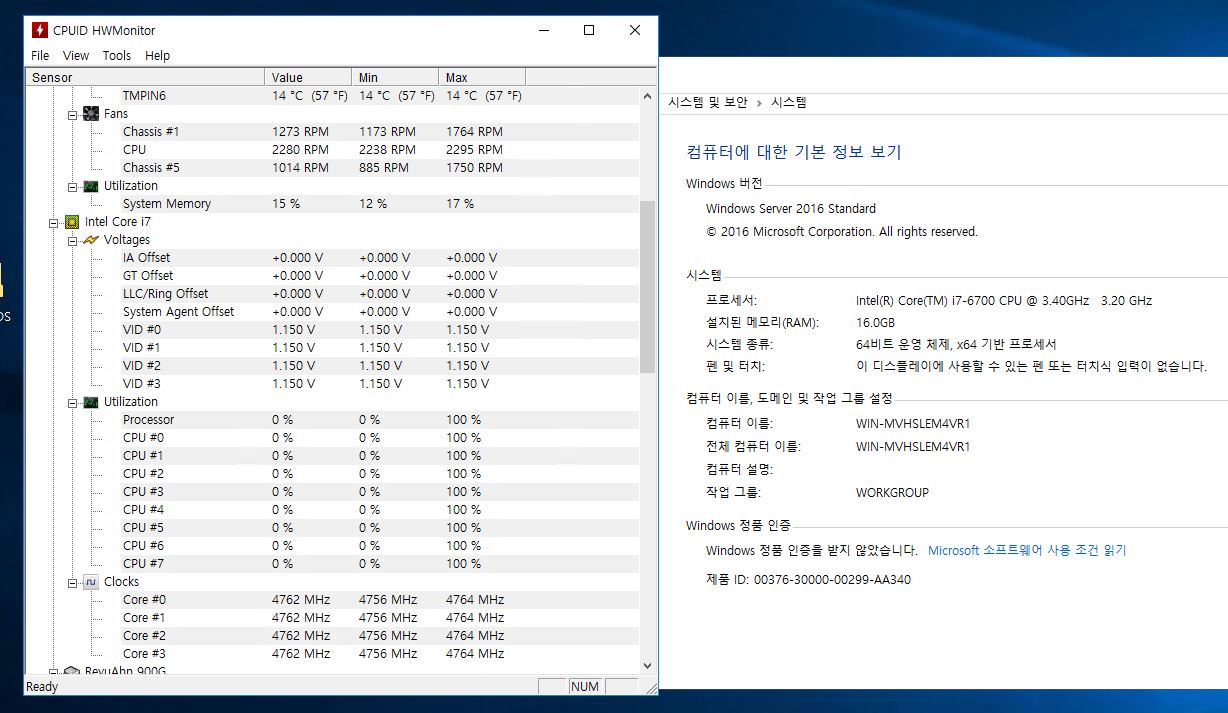The width and height of the screenshot is (1228, 713).
Task: Collapse the Intel Core i7 node
Action: pyautogui.click(x=54, y=222)
